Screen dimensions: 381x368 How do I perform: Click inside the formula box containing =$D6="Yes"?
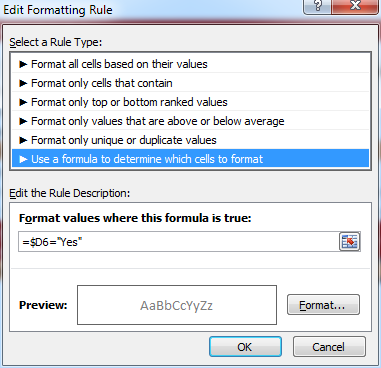point(179,242)
